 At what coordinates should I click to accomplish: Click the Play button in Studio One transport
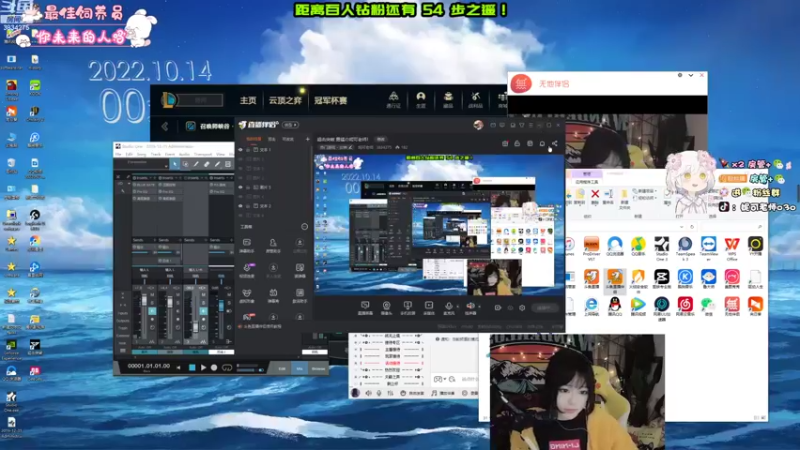coord(203,367)
